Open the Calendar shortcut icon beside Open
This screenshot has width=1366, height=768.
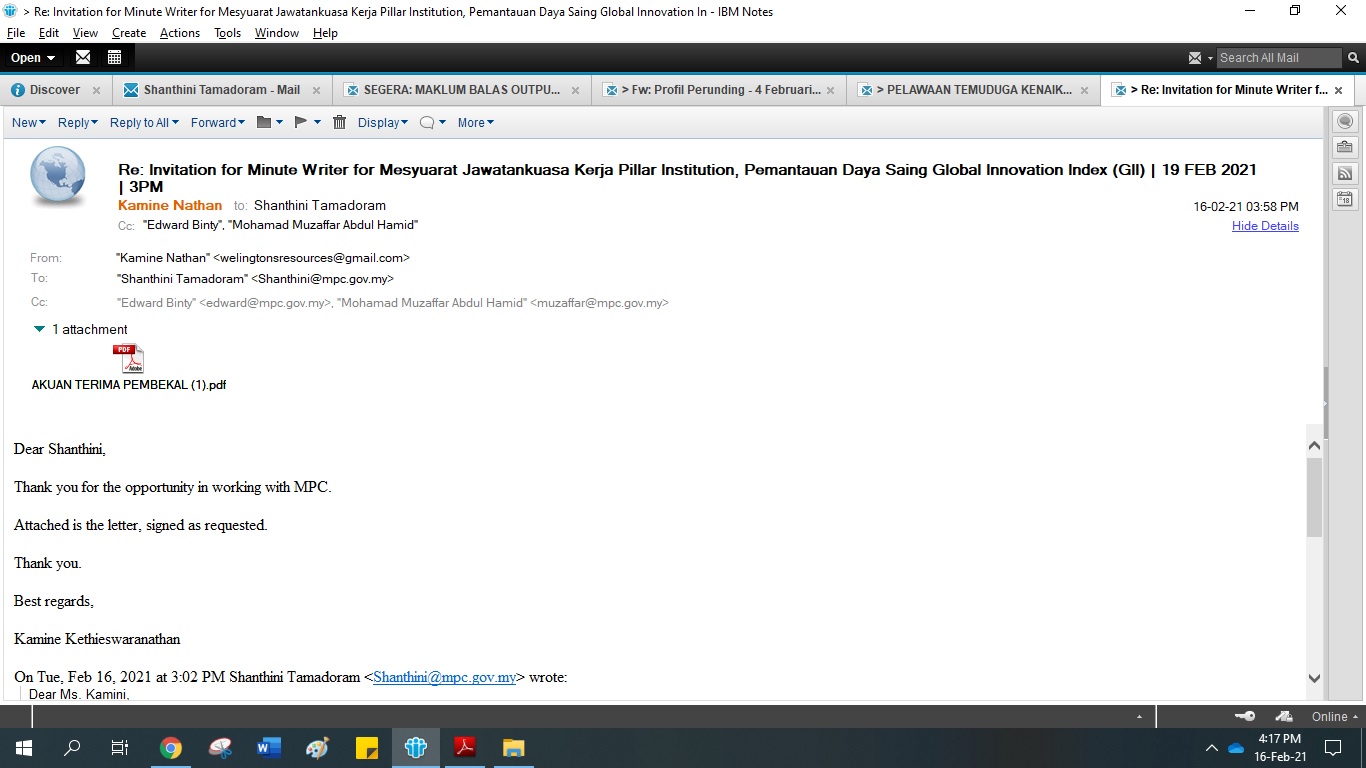[x=114, y=57]
